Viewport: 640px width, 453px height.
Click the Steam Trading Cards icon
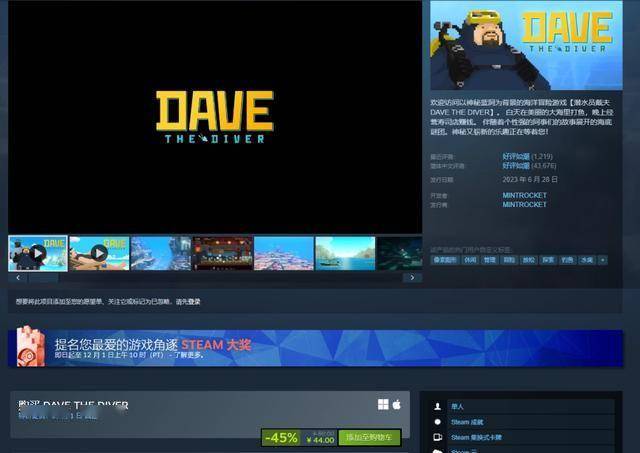[x=437, y=437]
